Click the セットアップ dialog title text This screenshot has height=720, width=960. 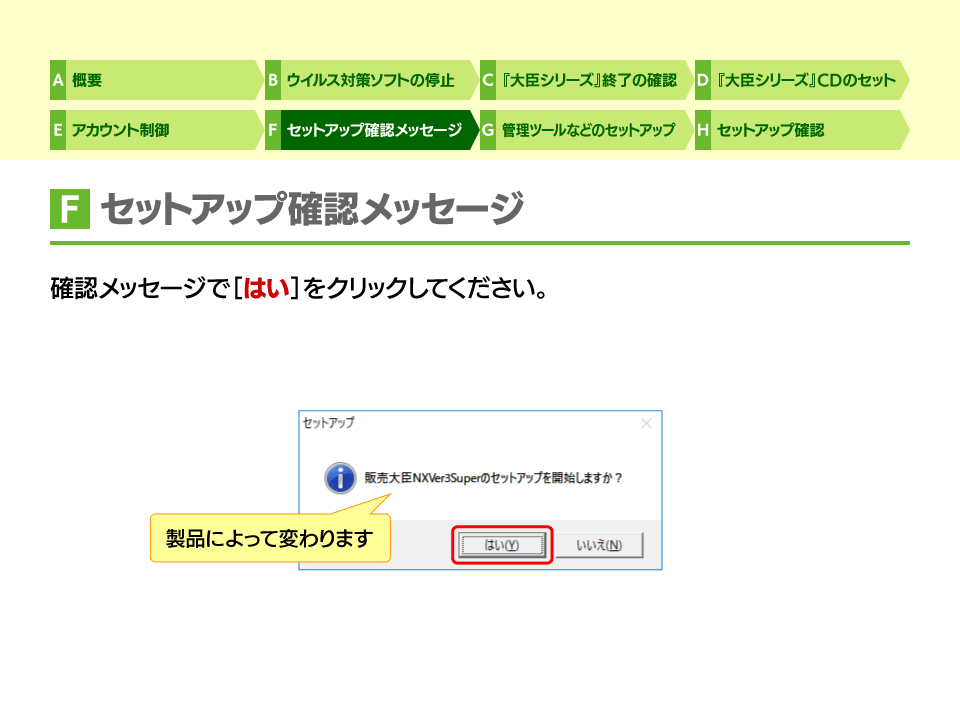(x=328, y=422)
